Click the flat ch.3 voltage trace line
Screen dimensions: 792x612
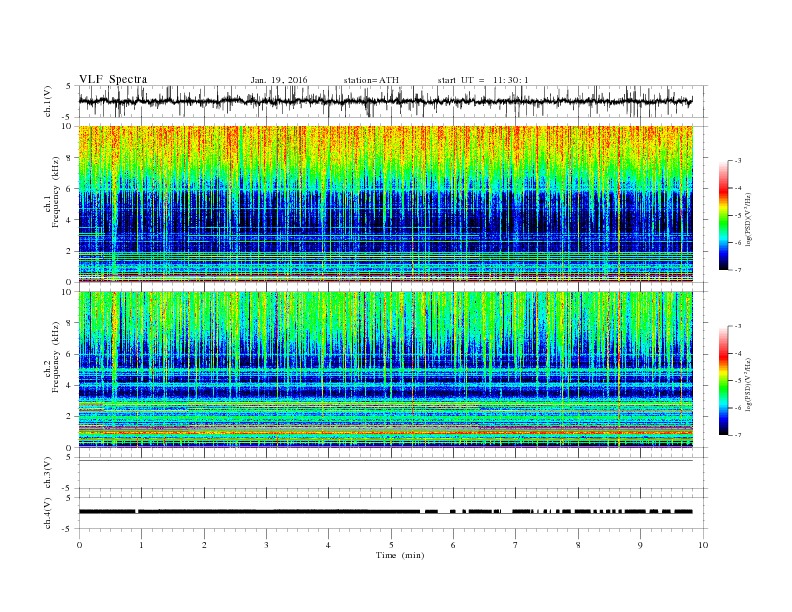(385, 461)
